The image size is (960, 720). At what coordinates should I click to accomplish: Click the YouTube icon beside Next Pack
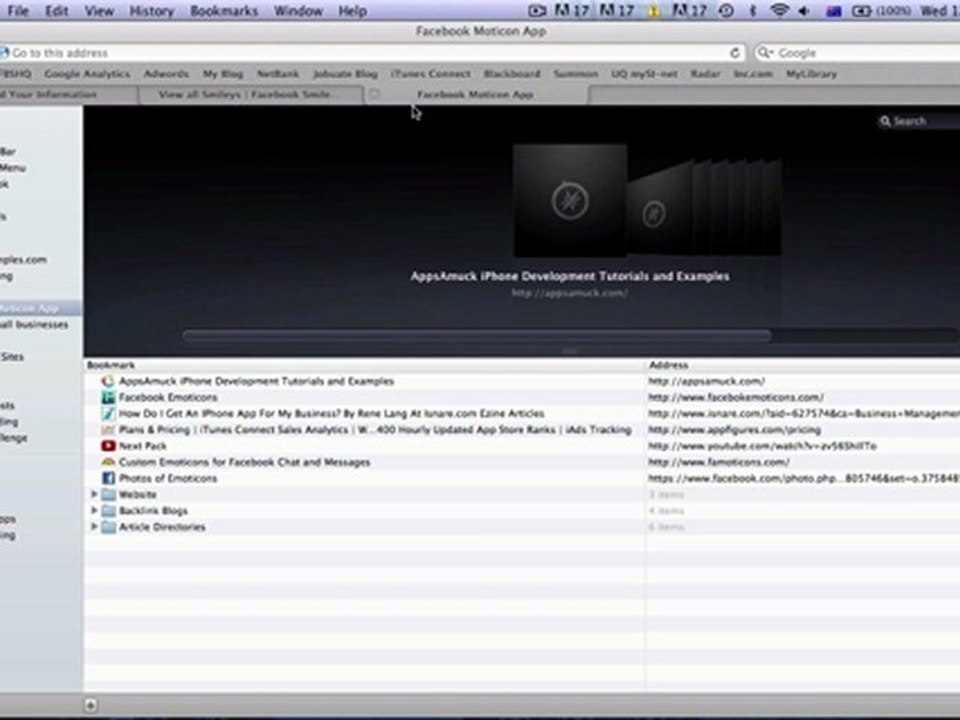pos(108,446)
